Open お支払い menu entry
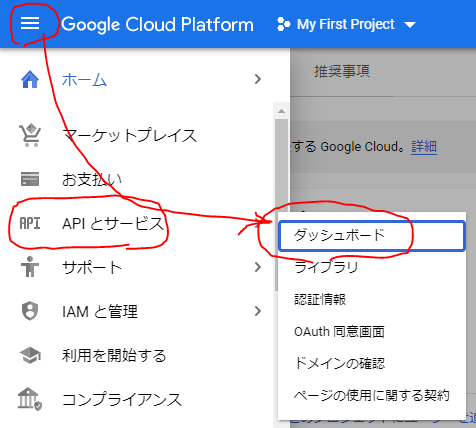476x428 pixels. tap(92, 179)
